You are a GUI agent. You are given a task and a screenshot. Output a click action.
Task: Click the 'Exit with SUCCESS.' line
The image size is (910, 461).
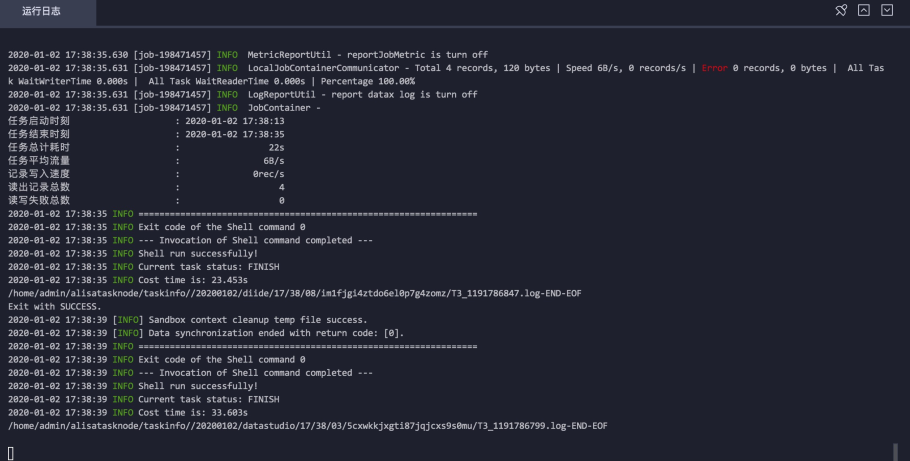55,307
